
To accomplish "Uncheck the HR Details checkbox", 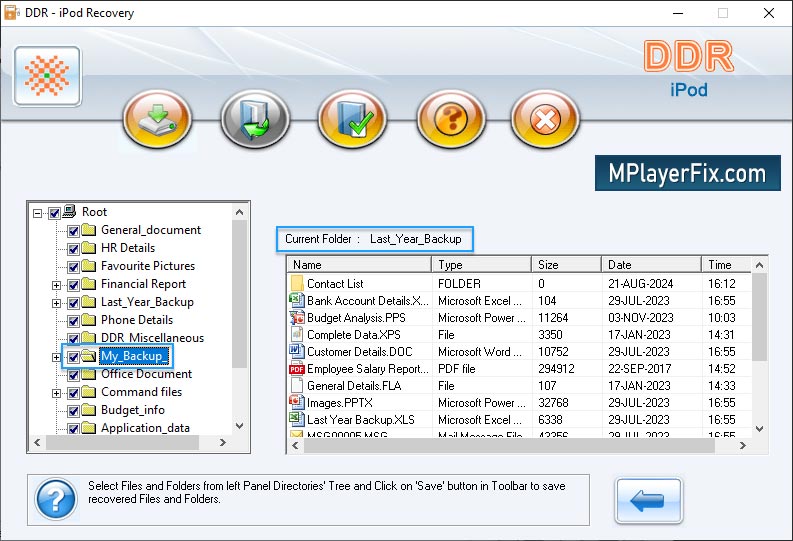I will (73, 249).
